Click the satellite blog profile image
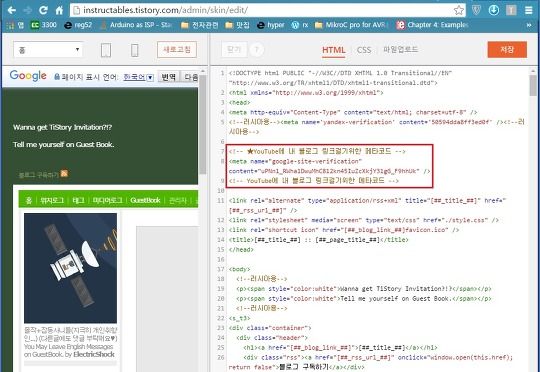Screen dimensions: 540x372 click(70, 268)
